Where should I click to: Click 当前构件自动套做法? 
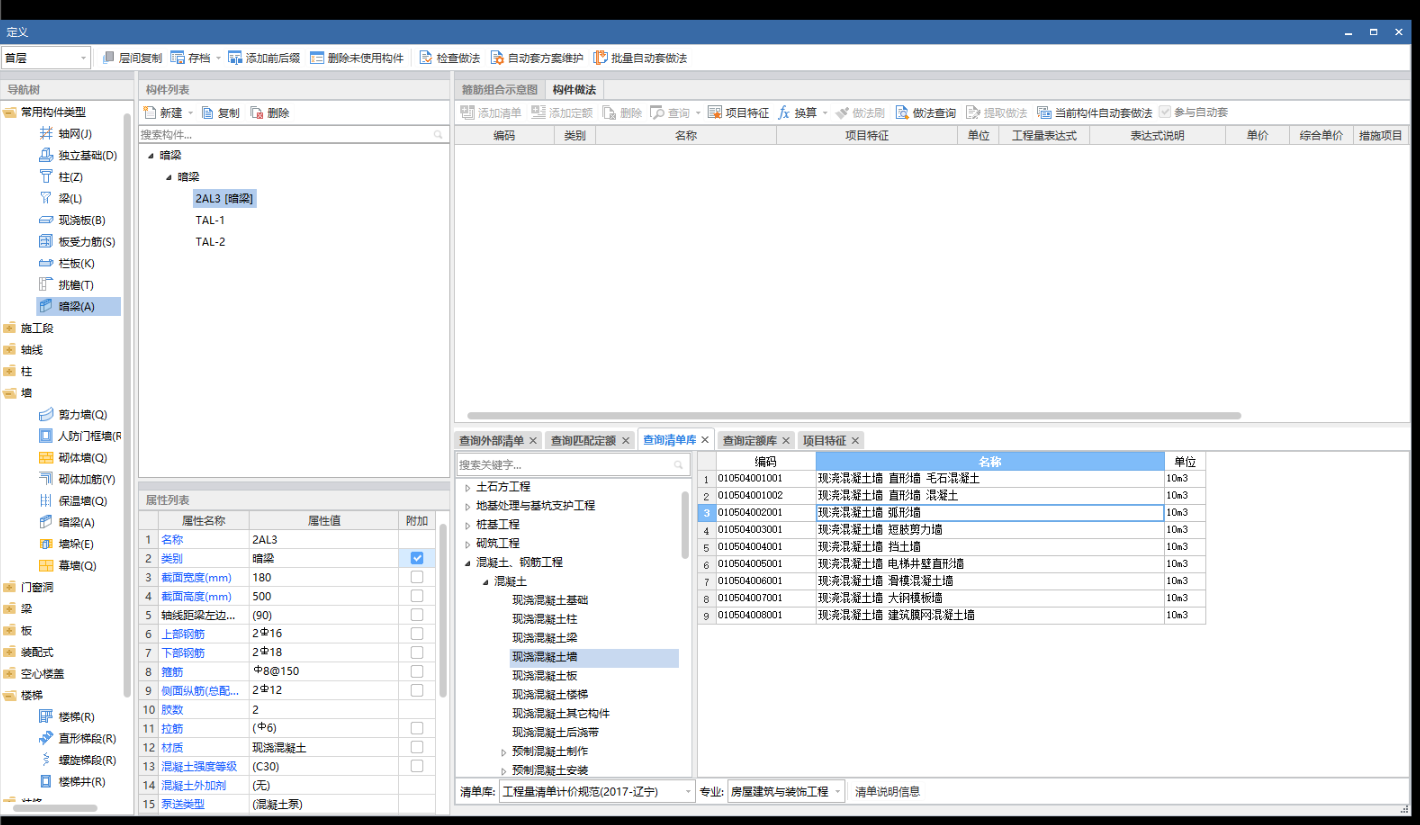click(1094, 113)
